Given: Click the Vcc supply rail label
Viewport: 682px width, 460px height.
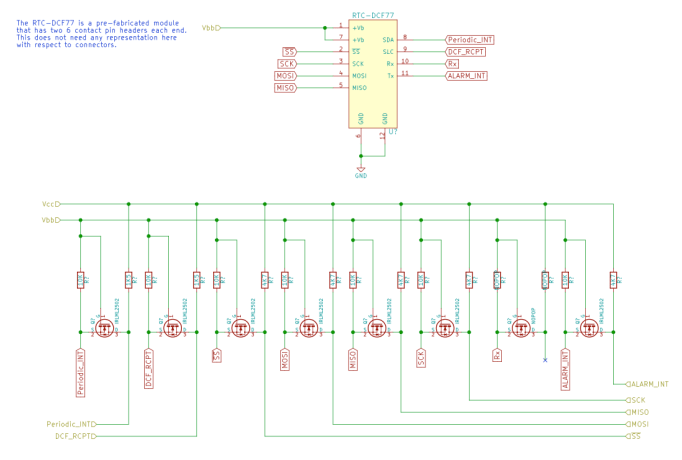Looking at the screenshot, I should pyautogui.click(x=51, y=204).
